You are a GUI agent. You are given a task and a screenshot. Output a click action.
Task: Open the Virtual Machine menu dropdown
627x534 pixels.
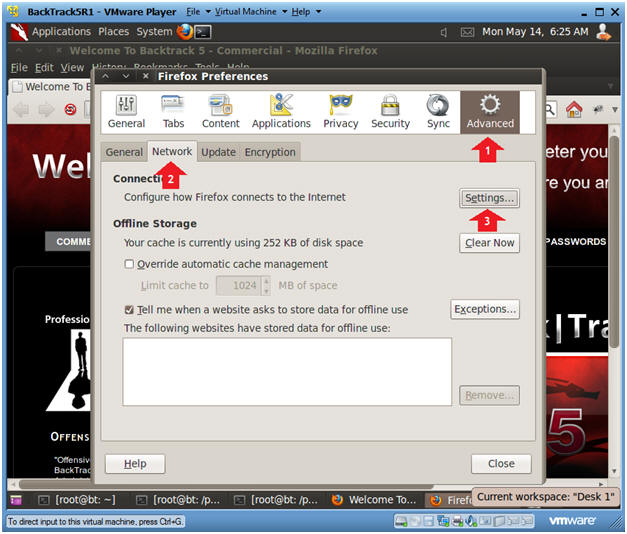point(251,12)
